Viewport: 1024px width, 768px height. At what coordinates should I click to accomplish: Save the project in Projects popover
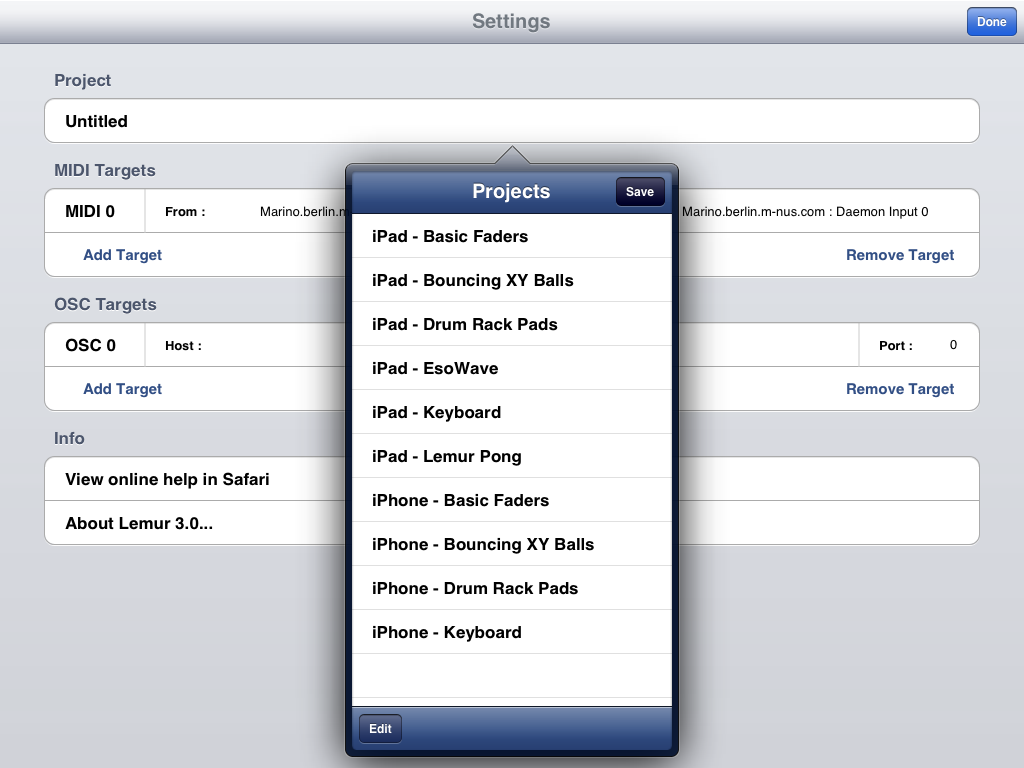coord(640,192)
